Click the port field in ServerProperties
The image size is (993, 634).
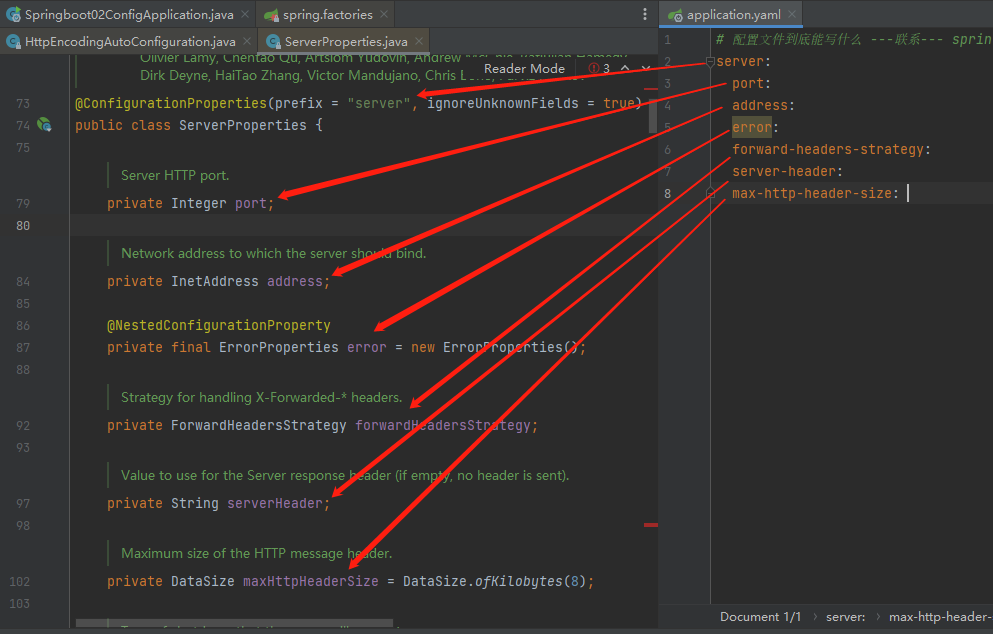[x=251, y=203]
